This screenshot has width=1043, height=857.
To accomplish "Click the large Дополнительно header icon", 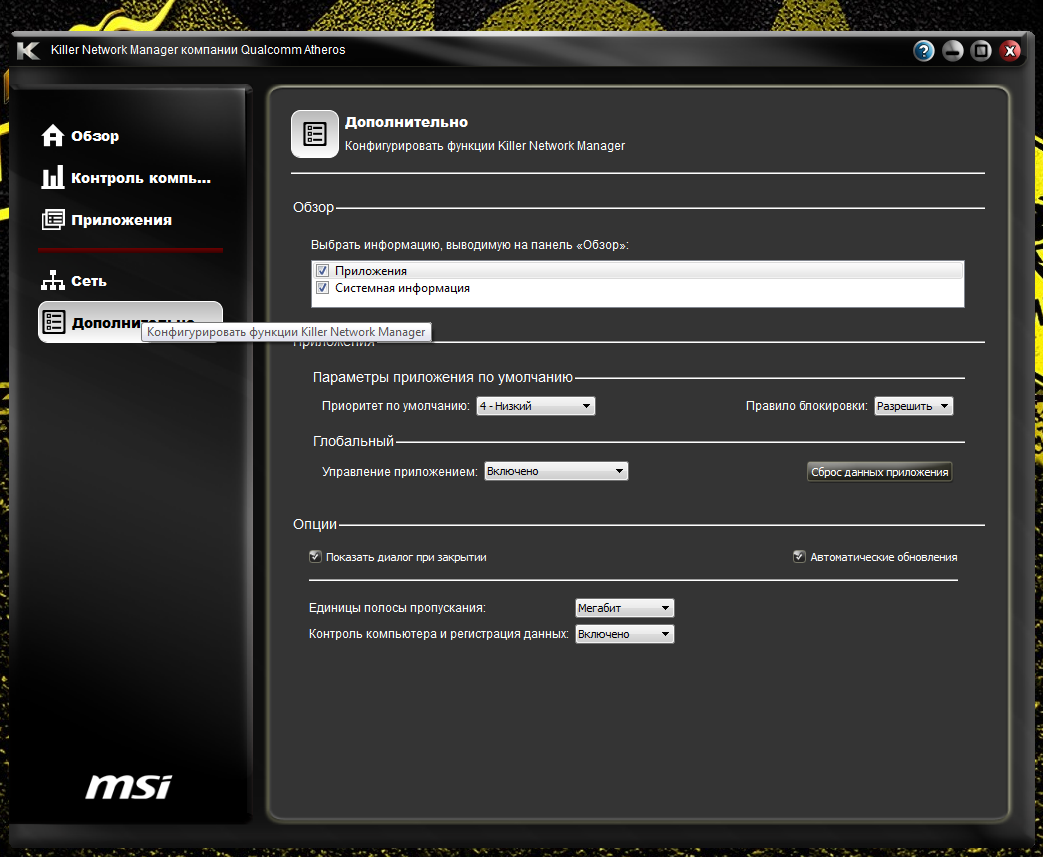I will click(314, 134).
